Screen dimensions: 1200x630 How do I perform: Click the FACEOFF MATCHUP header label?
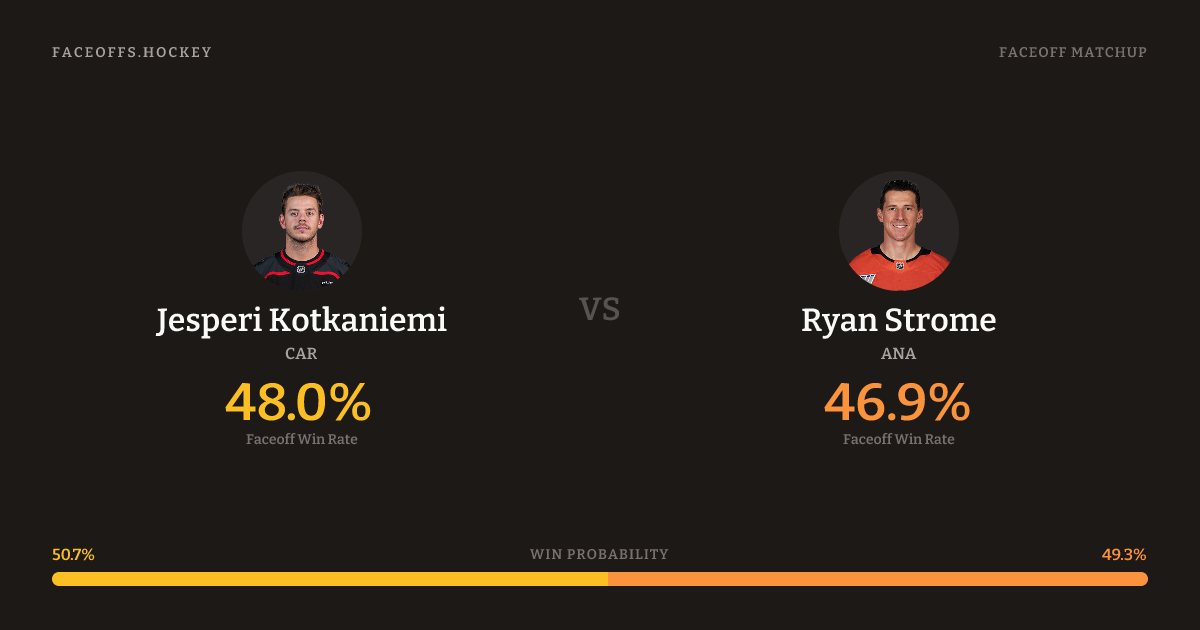point(1072,52)
